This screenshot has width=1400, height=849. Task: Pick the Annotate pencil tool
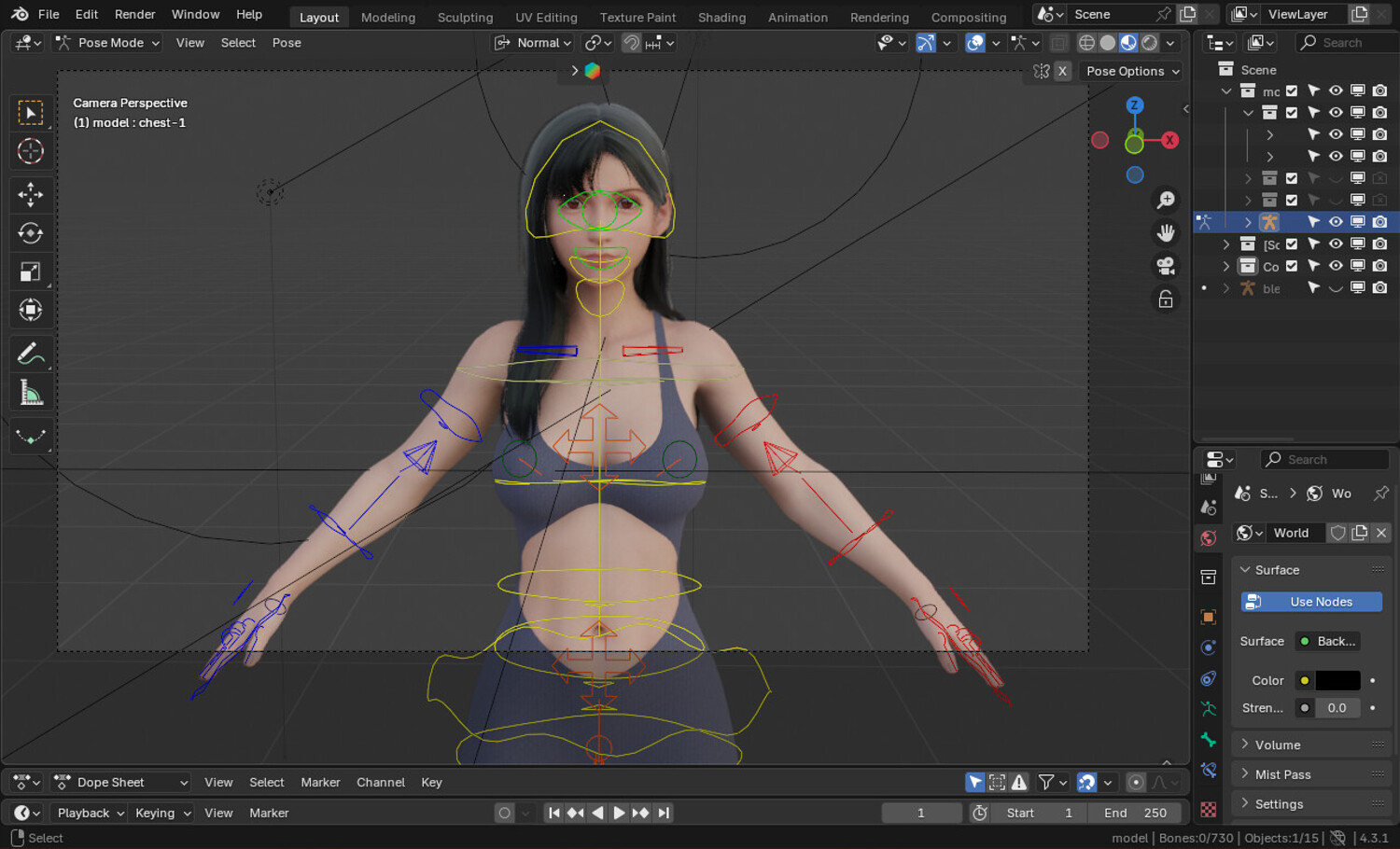click(31, 354)
